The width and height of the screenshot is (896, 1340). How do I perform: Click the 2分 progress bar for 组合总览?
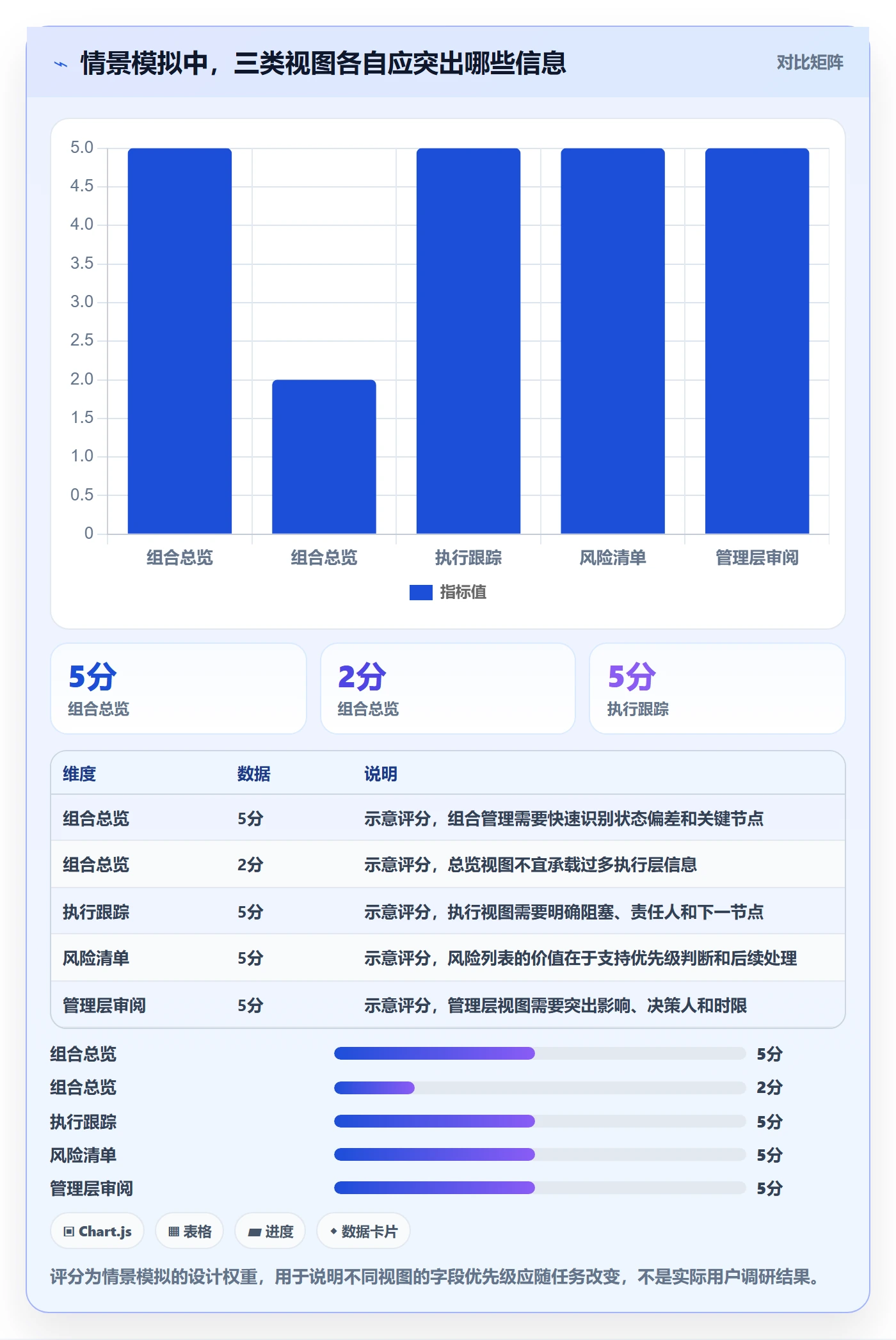point(540,1087)
